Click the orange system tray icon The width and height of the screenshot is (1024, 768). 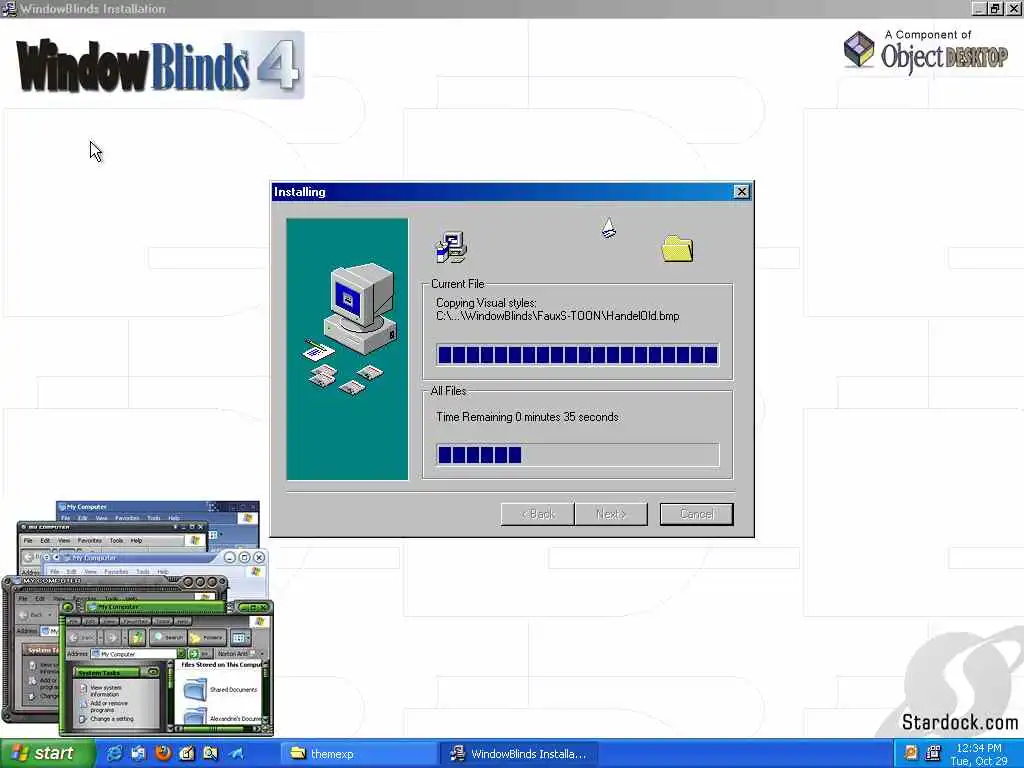910,753
